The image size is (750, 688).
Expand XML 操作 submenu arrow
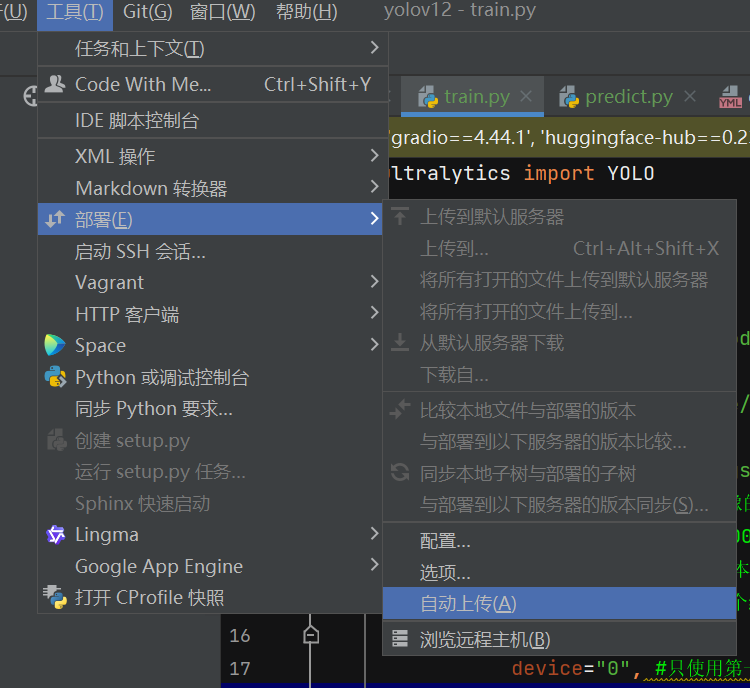(x=375, y=155)
